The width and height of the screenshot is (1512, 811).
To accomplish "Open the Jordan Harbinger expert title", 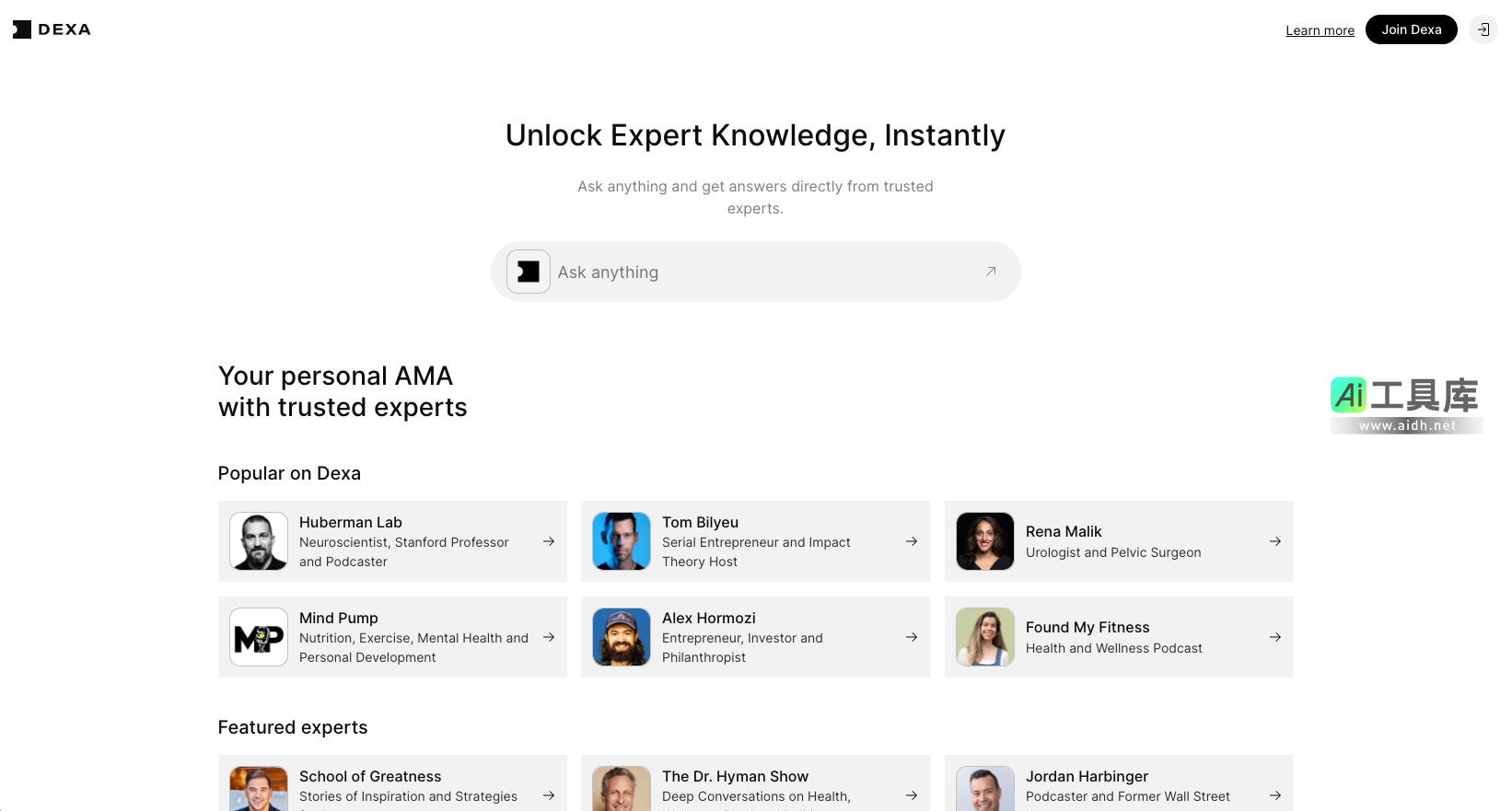I will [1087, 776].
